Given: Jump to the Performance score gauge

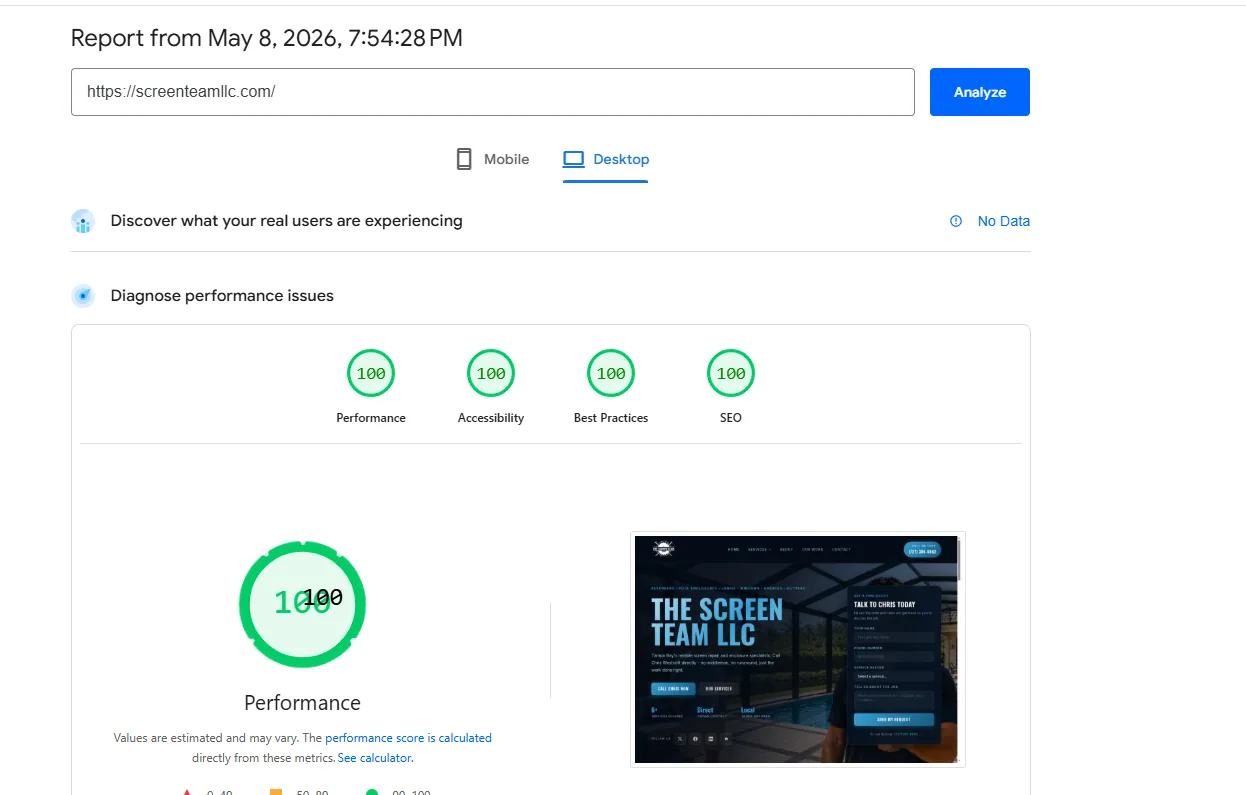Looking at the screenshot, I should (x=371, y=374).
